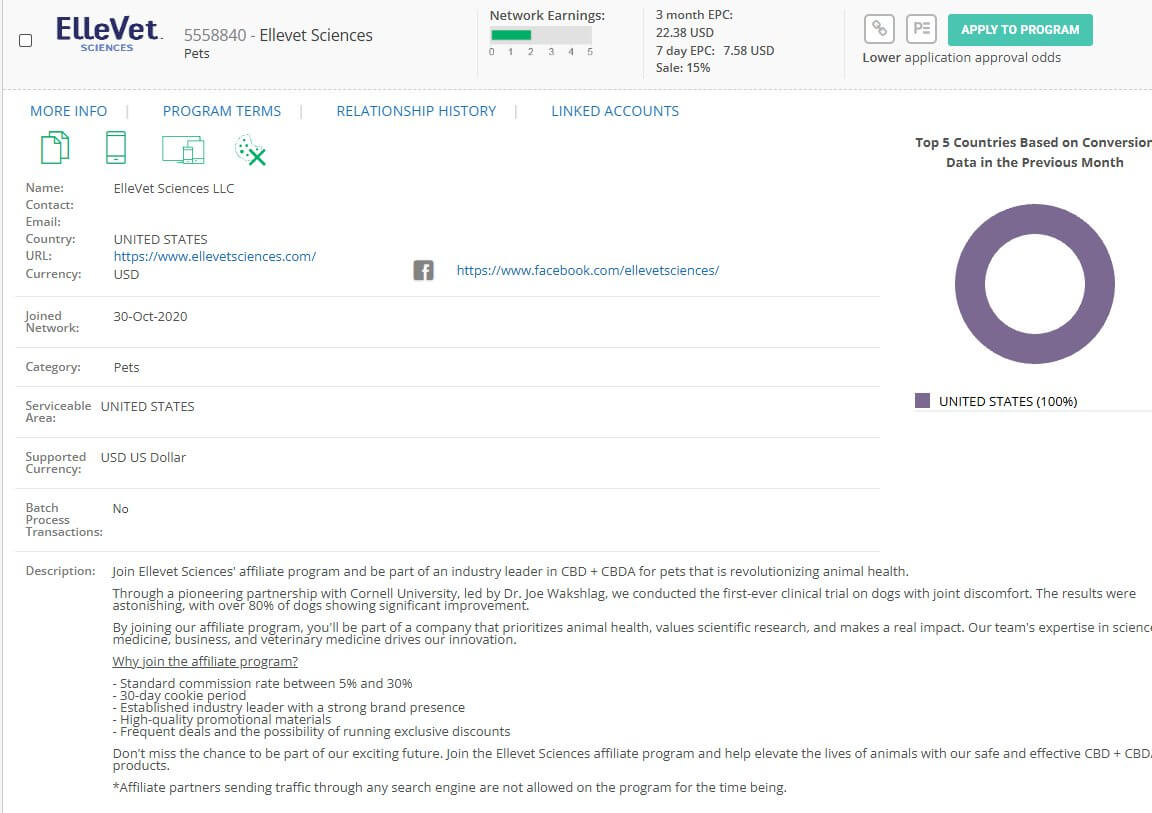Open the Ellevet Sciences Facebook page link

coord(588,270)
